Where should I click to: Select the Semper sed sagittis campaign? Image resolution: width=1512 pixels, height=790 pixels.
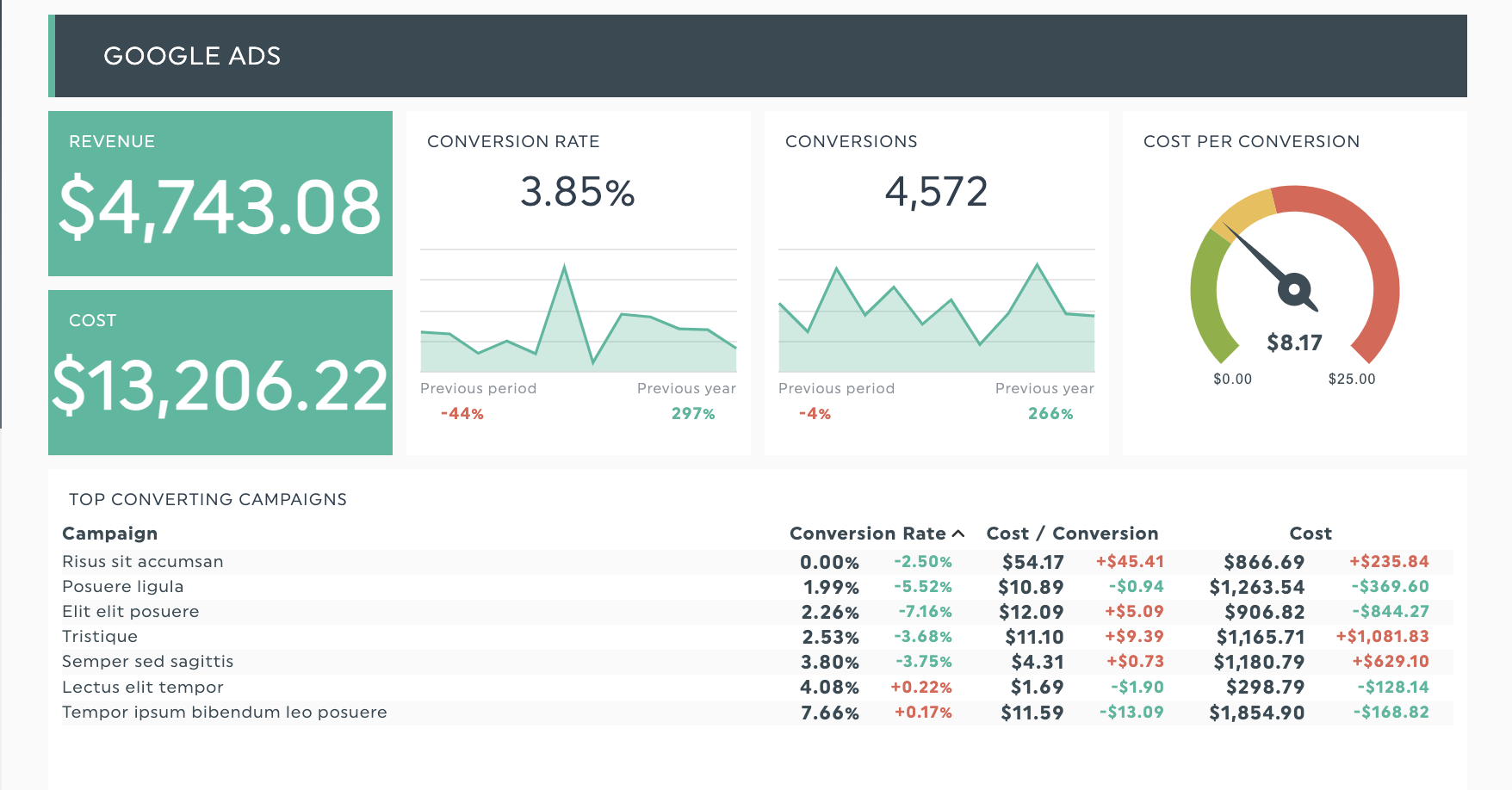coord(148,662)
